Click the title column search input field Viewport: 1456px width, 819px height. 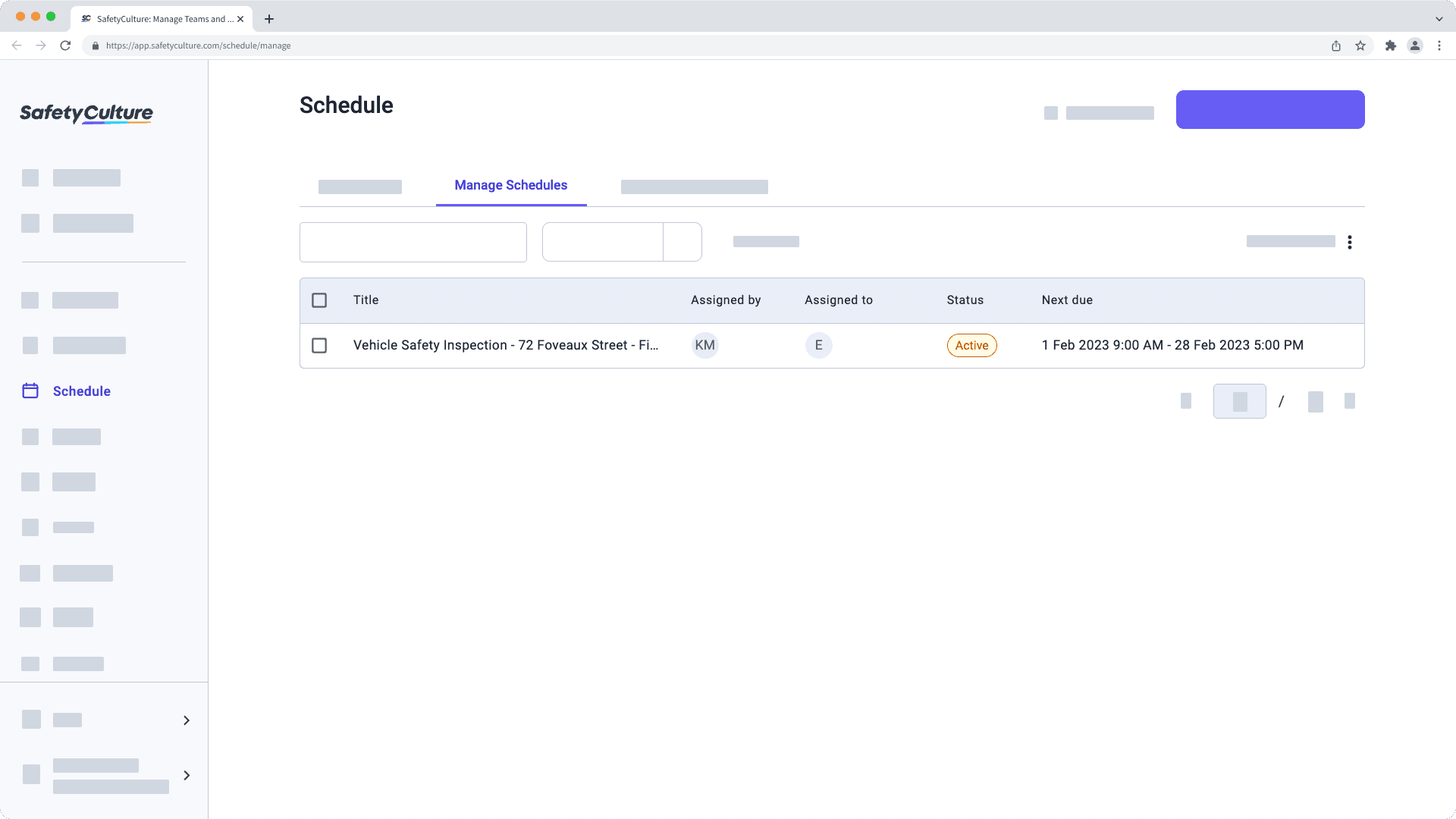pyautogui.click(x=413, y=241)
